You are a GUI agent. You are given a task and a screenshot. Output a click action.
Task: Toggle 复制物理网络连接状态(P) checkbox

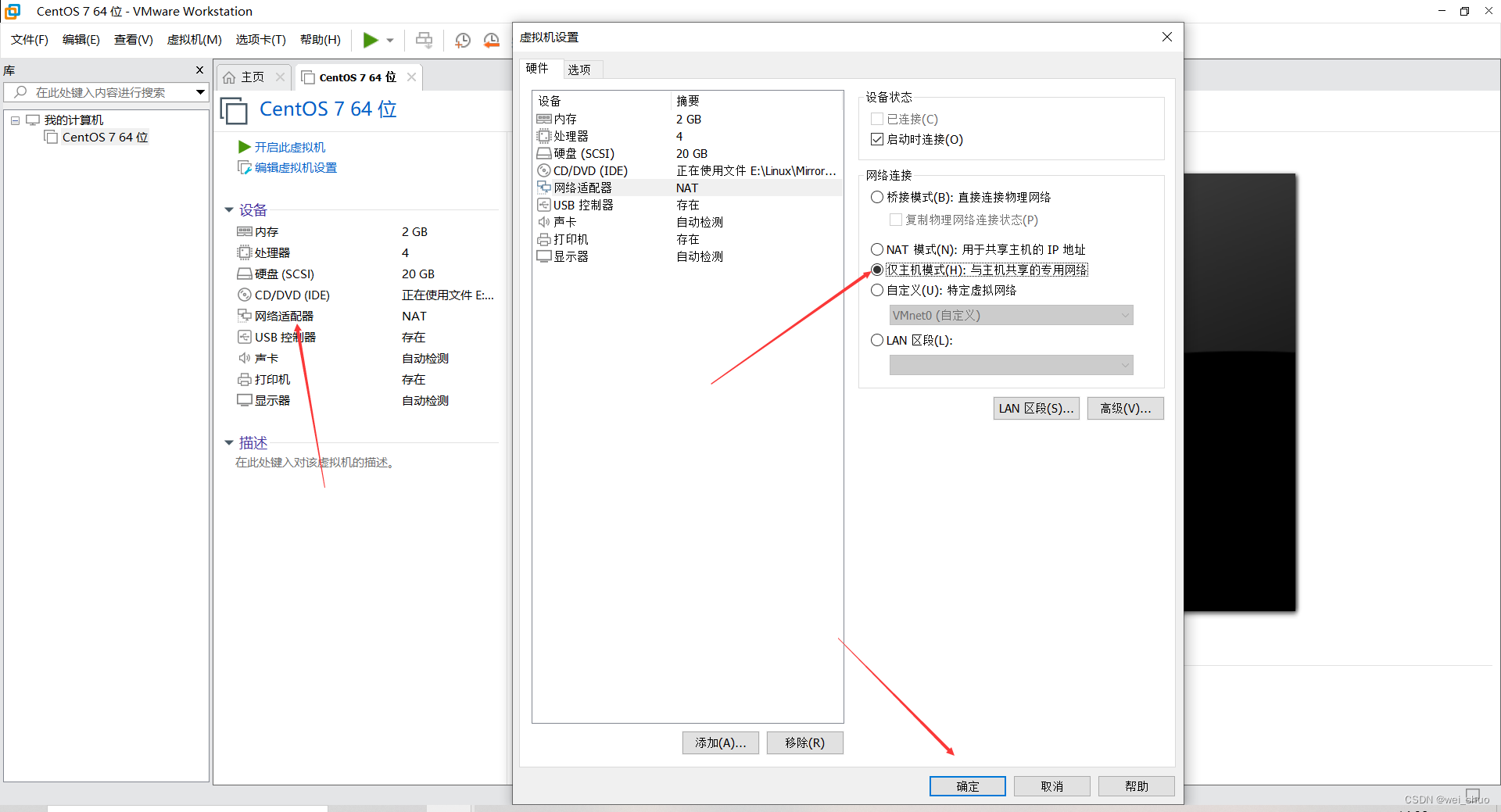pyautogui.click(x=896, y=220)
